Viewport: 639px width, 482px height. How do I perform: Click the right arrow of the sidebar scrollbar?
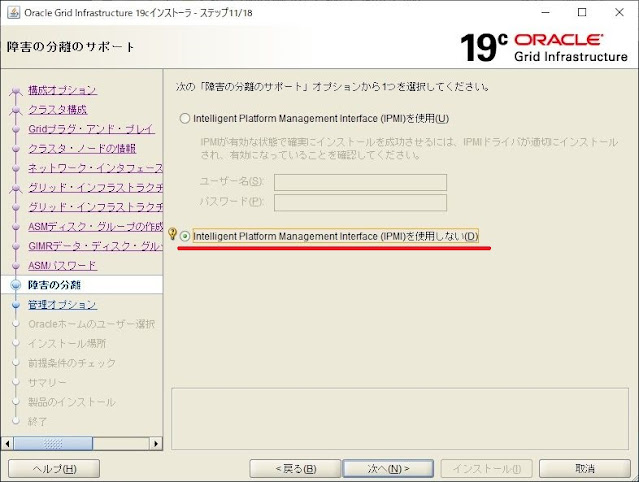pyautogui.click(x=156, y=443)
